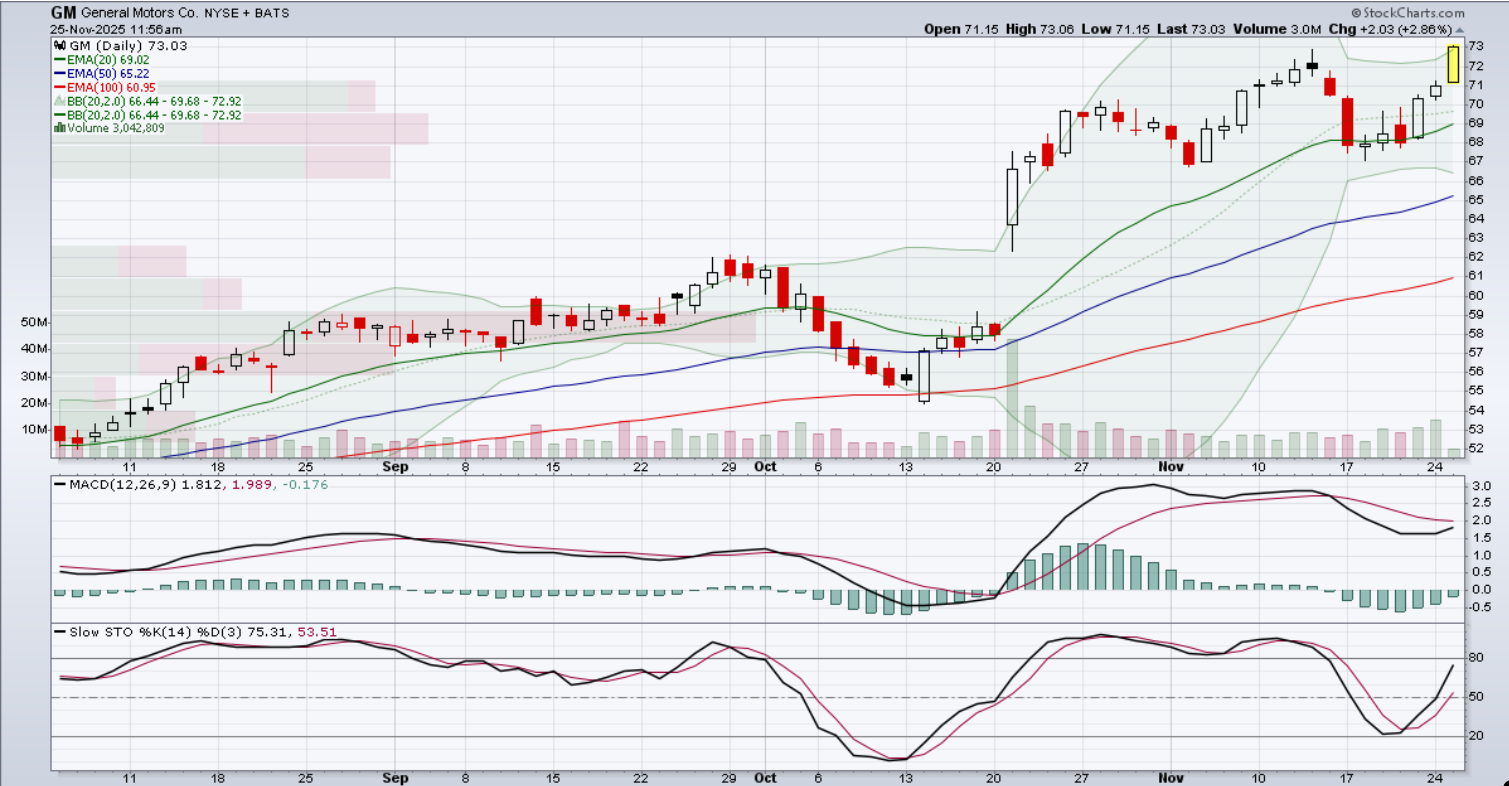Click the 80 level on the Slow STO axis

pyautogui.click(x=1476, y=658)
